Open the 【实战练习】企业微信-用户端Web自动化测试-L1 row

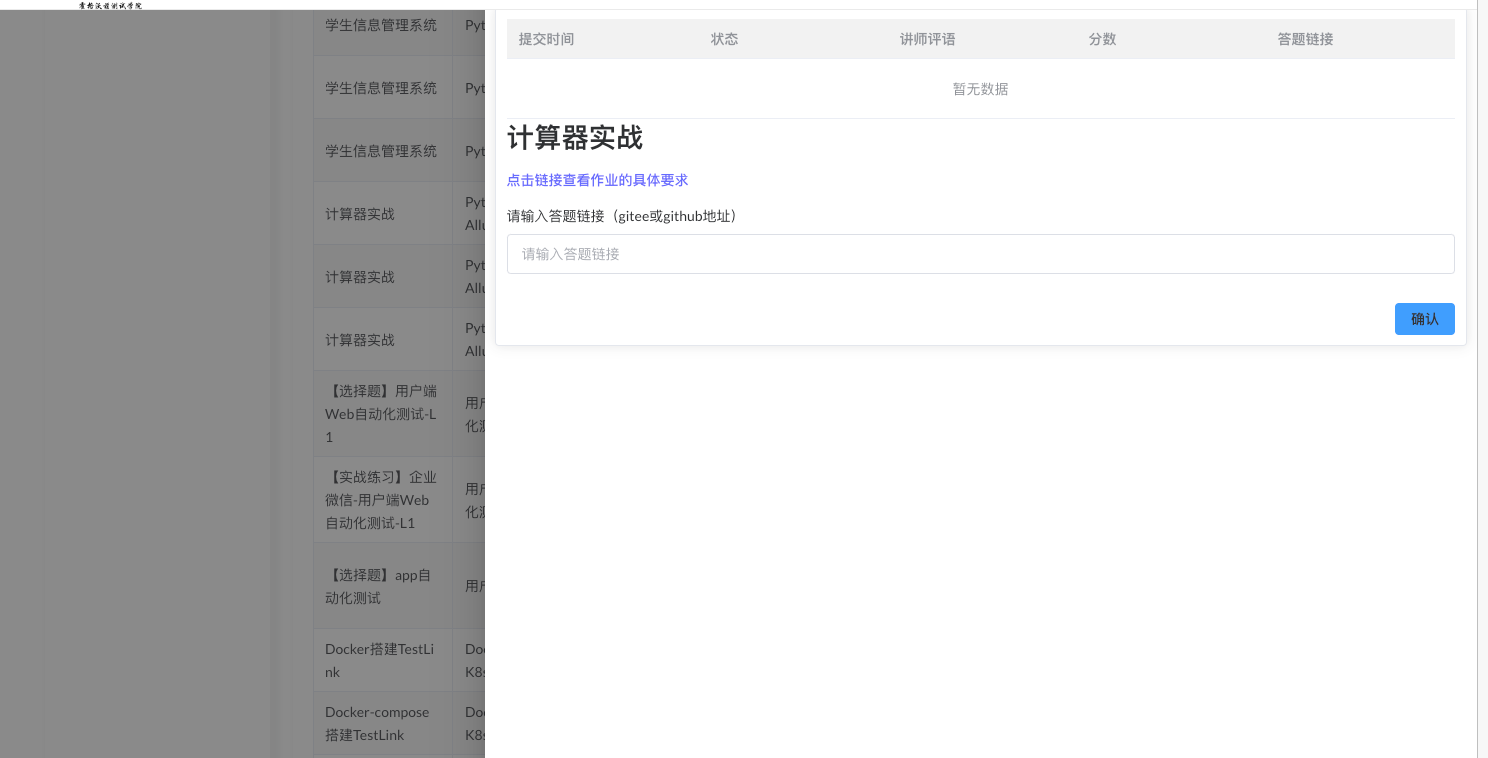click(381, 500)
